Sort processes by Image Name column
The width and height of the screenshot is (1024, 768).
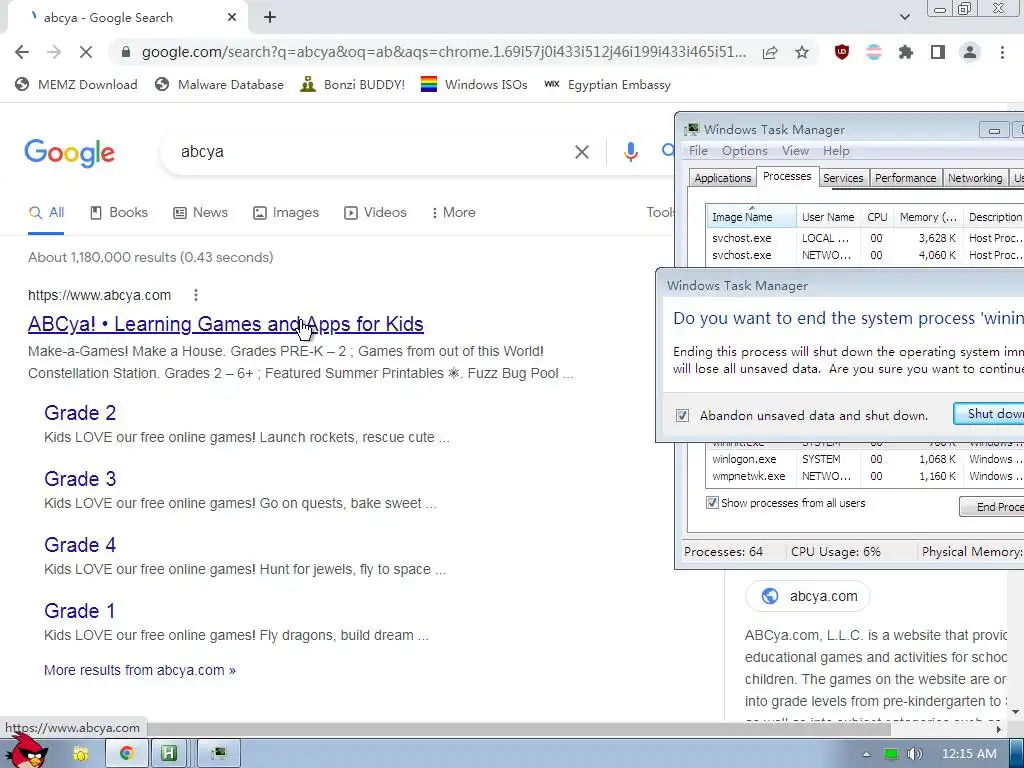(x=751, y=217)
